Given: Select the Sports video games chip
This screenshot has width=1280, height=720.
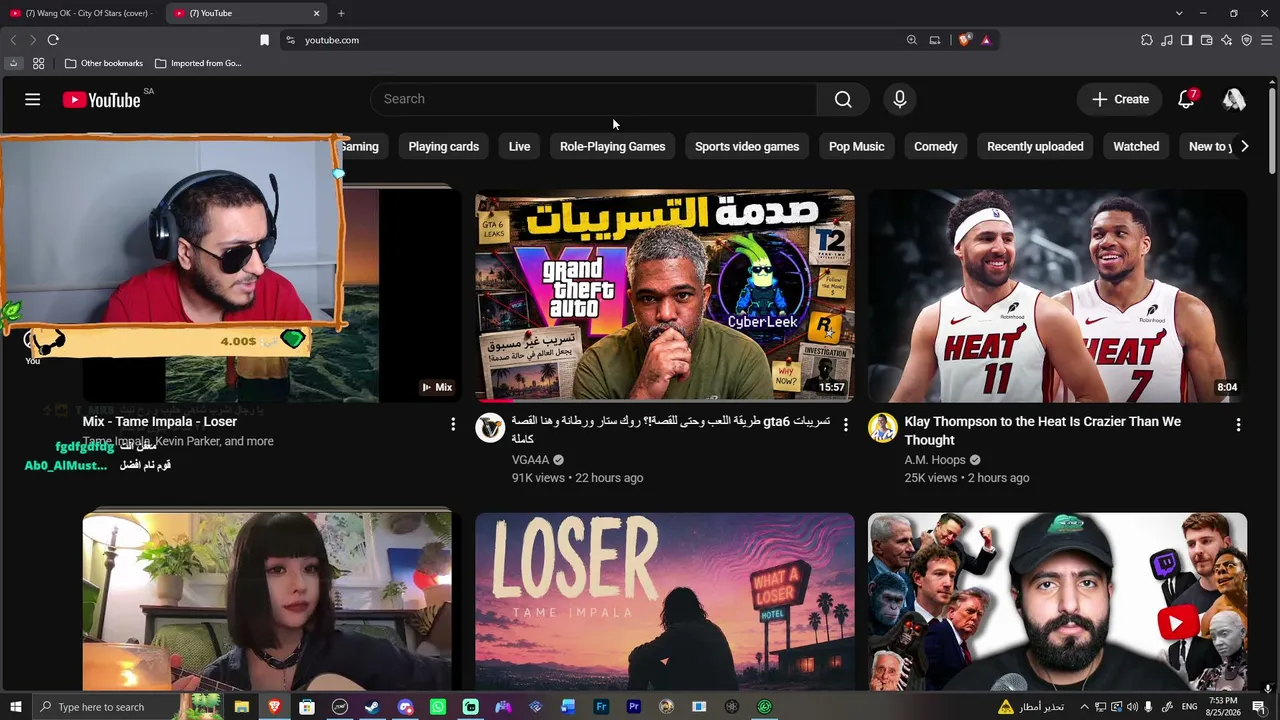Looking at the screenshot, I should [747, 146].
